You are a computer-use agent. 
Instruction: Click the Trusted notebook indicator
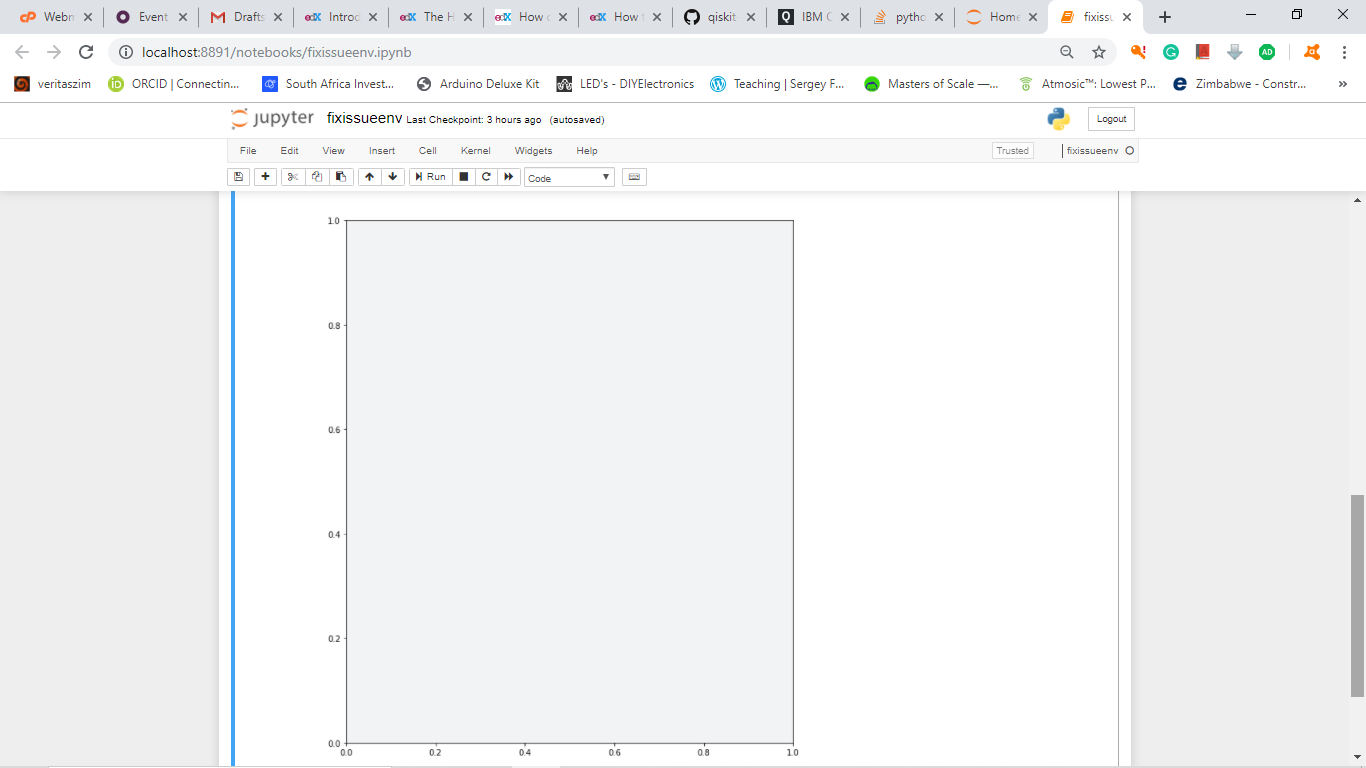coord(1012,150)
